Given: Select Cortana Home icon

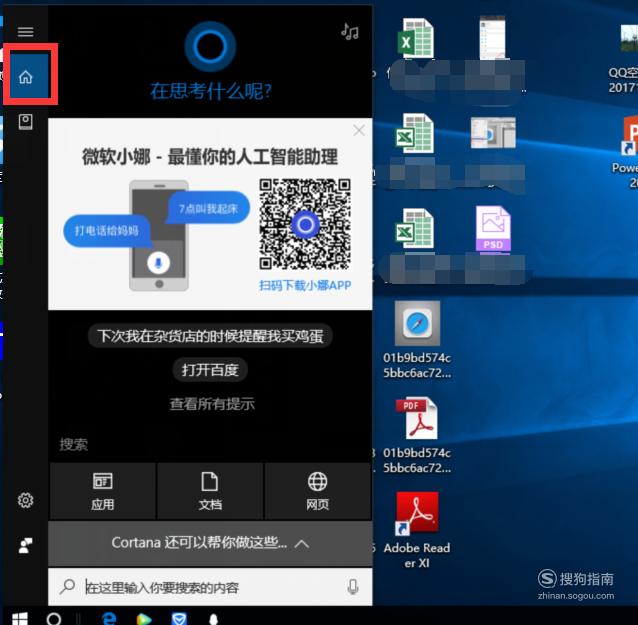Looking at the screenshot, I should point(28,76).
